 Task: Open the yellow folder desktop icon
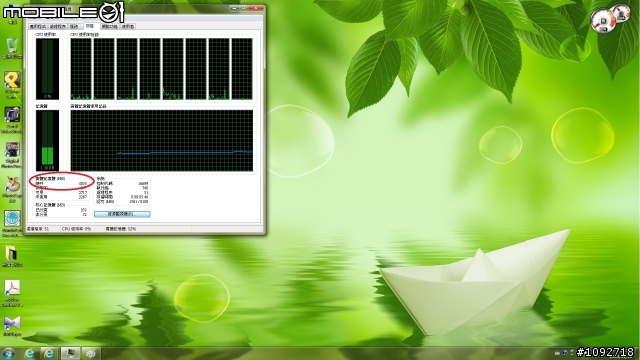[x=12, y=256]
